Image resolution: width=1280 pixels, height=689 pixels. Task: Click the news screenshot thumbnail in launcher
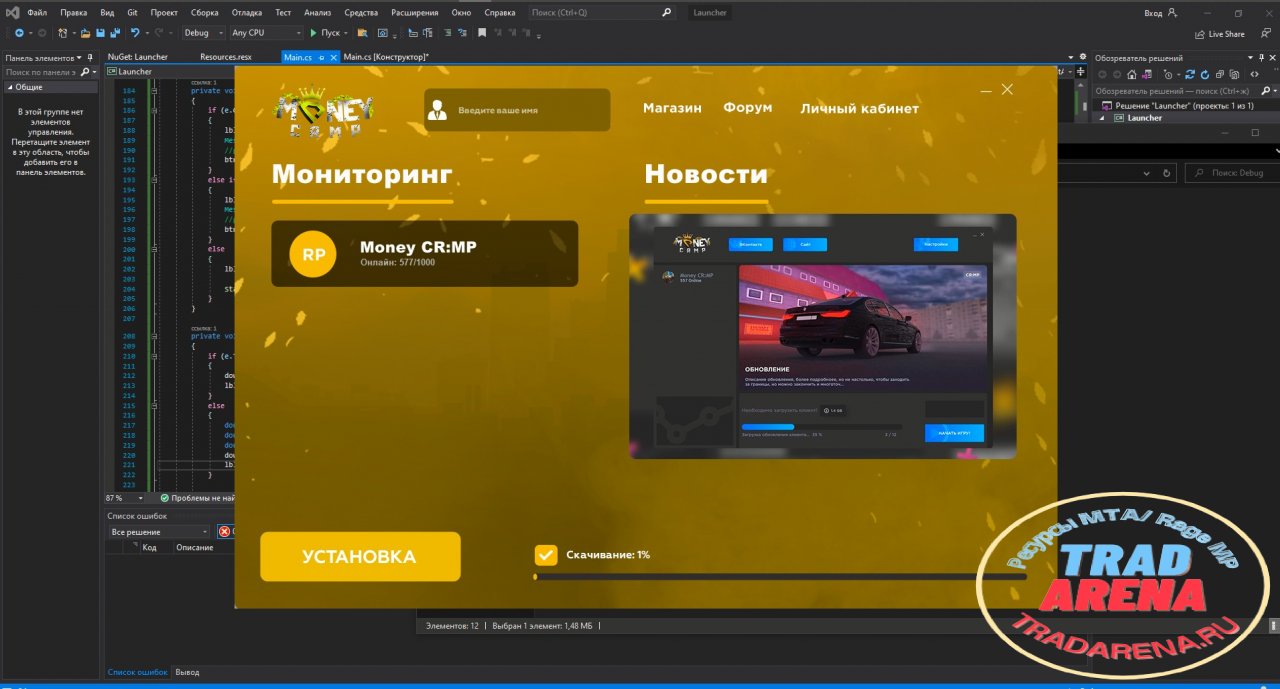click(x=823, y=337)
